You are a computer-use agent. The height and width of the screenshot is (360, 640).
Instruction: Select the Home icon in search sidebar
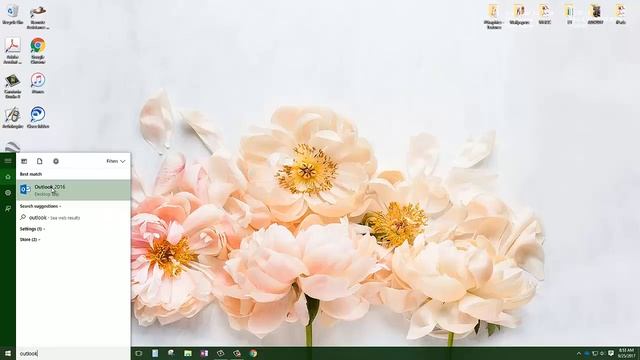[x=8, y=177]
